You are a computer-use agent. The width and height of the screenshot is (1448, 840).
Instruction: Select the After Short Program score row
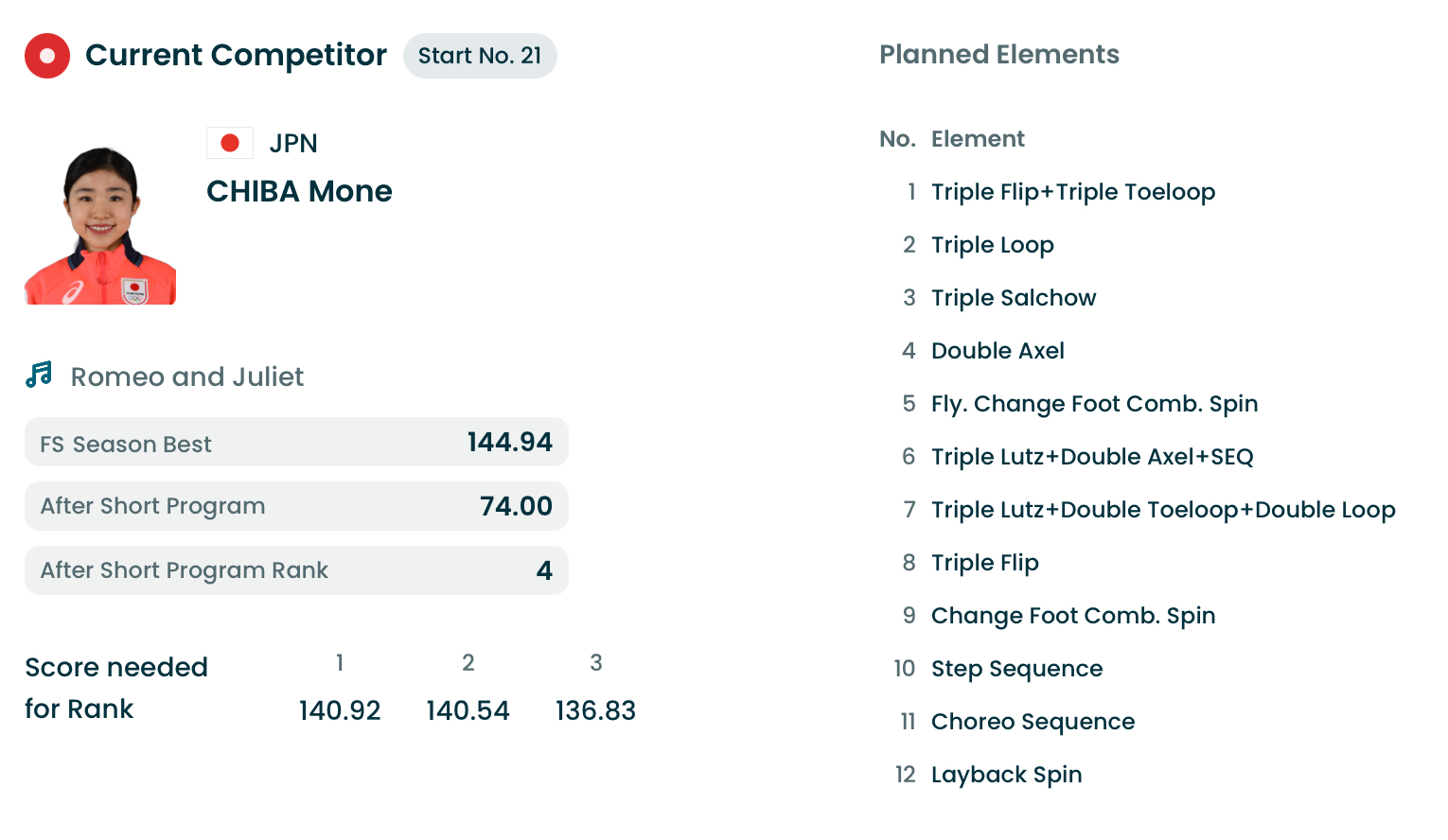(296, 506)
